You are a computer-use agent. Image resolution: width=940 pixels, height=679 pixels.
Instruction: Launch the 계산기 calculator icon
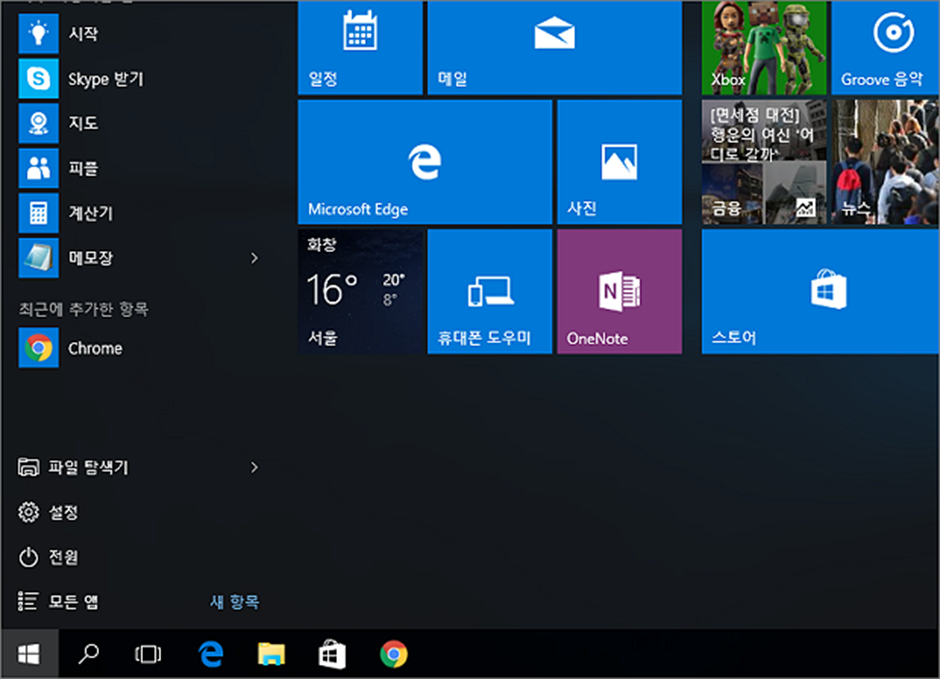[38, 213]
